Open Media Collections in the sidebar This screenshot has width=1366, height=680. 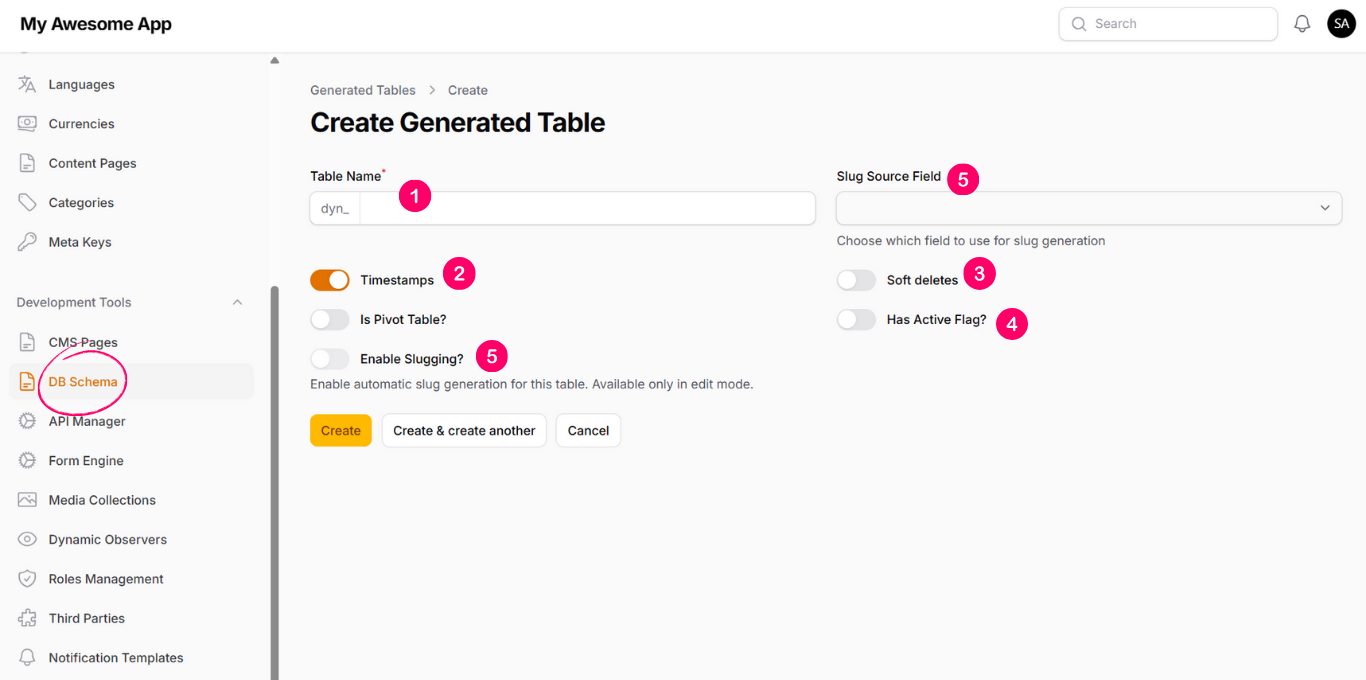102,500
